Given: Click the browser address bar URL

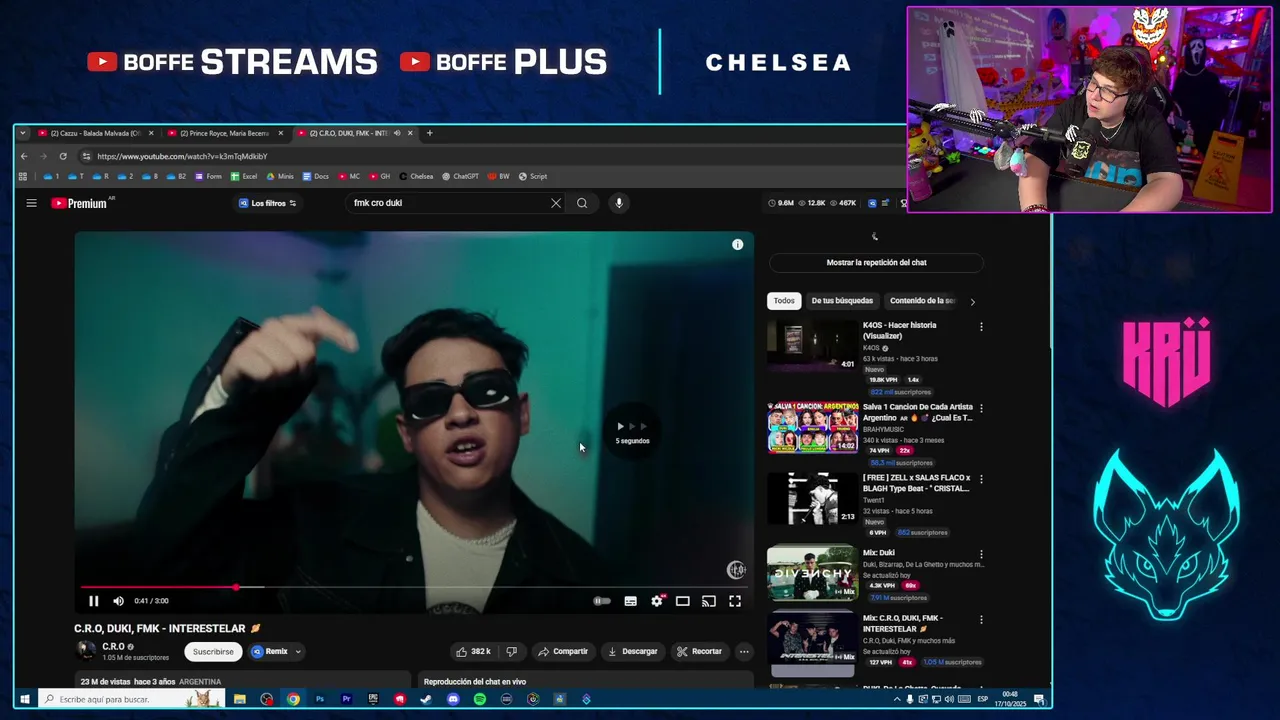Looking at the screenshot, I should [182, 156].
